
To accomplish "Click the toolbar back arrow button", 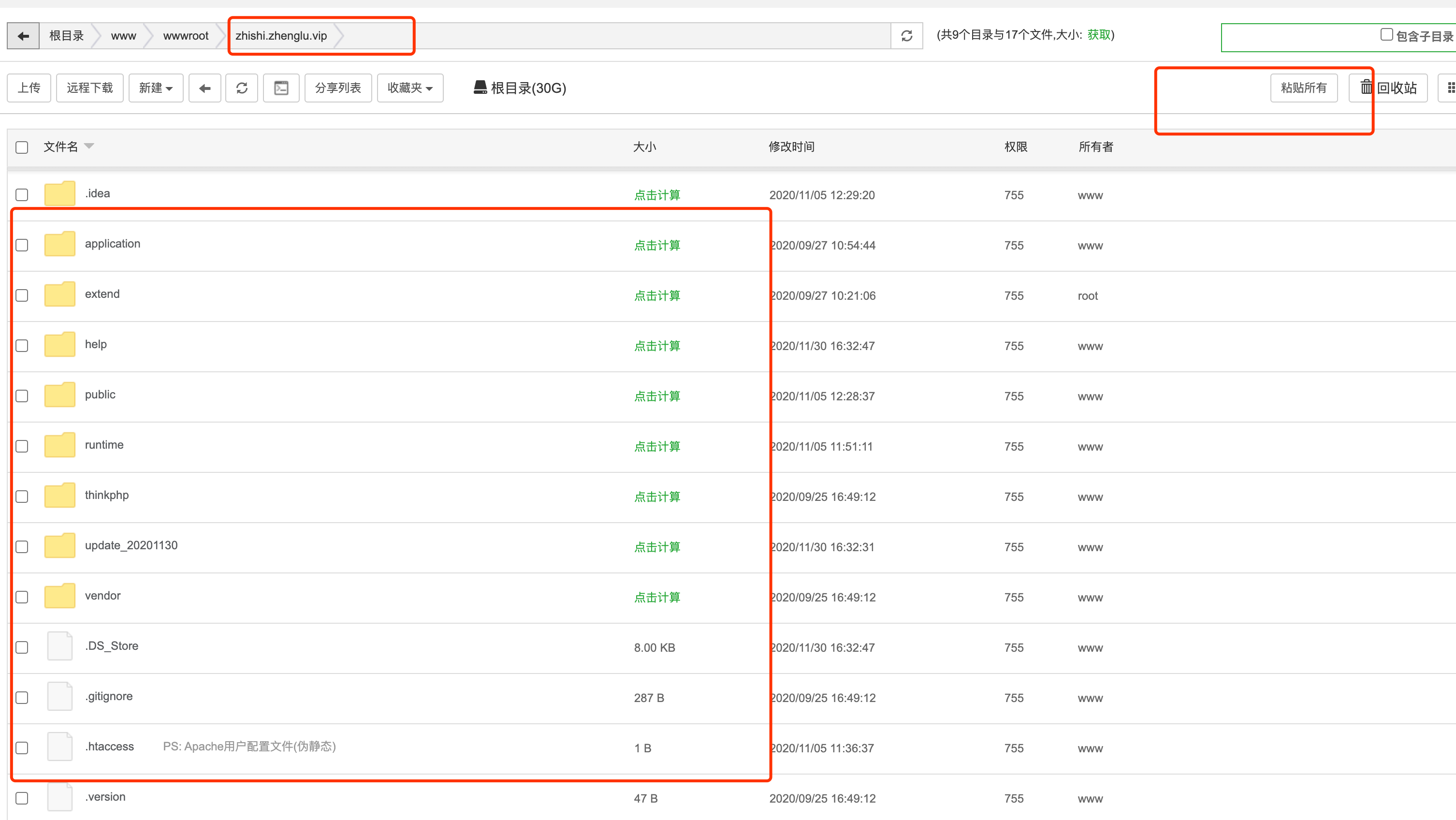I will [204, 88].
